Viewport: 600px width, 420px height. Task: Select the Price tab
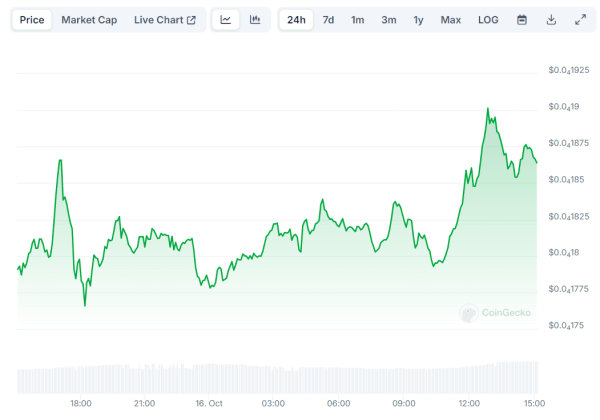click(x=31, y=20)
